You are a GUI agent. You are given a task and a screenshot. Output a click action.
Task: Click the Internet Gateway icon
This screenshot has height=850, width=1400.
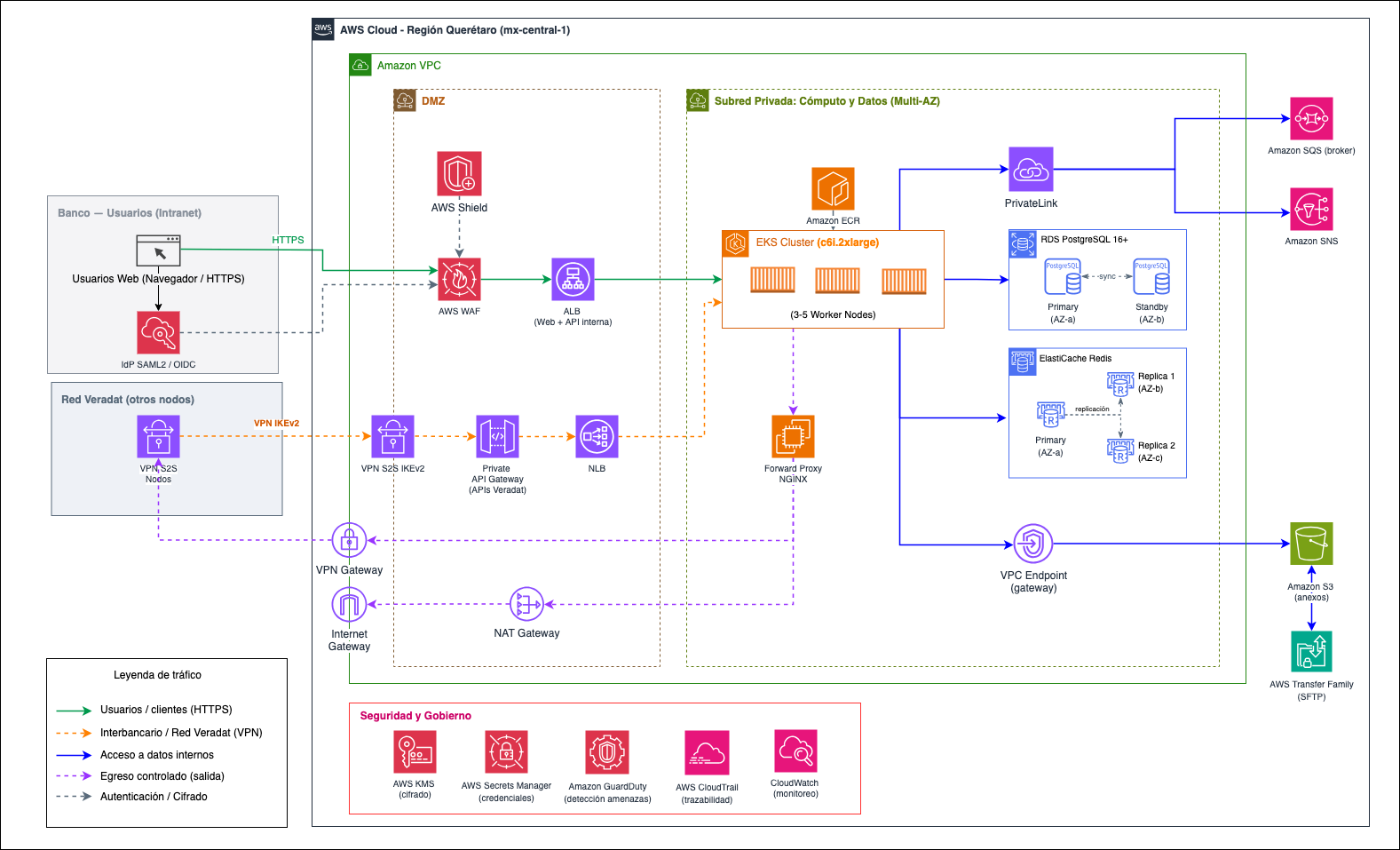click(x=349, y=605)
